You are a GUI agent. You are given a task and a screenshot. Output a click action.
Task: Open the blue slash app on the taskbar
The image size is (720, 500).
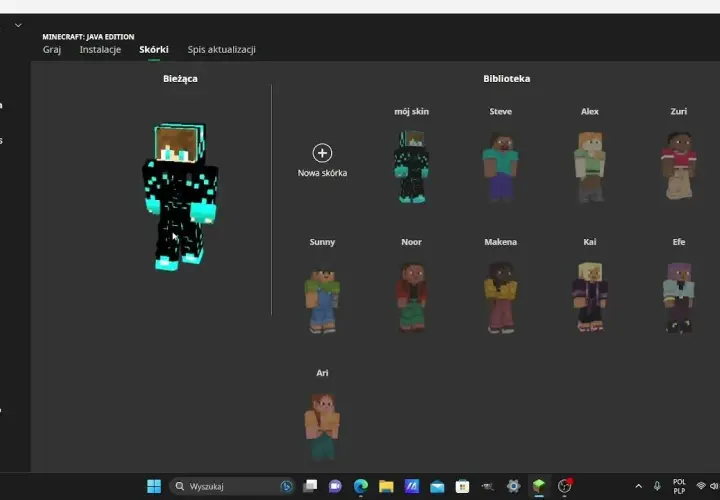[x=411, y=486]
